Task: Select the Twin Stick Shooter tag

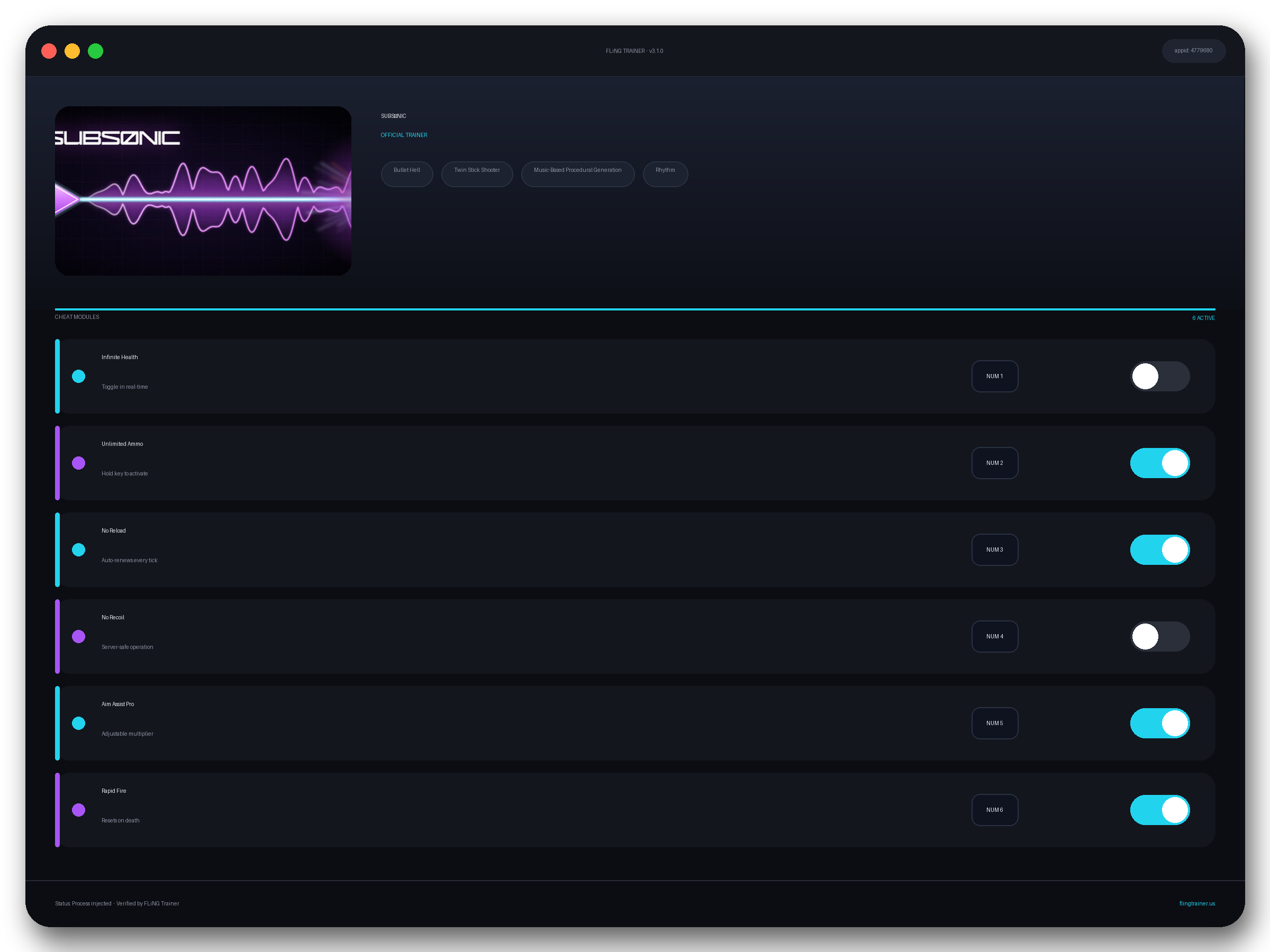Action: pyautogui.click(x=477, y=174)
